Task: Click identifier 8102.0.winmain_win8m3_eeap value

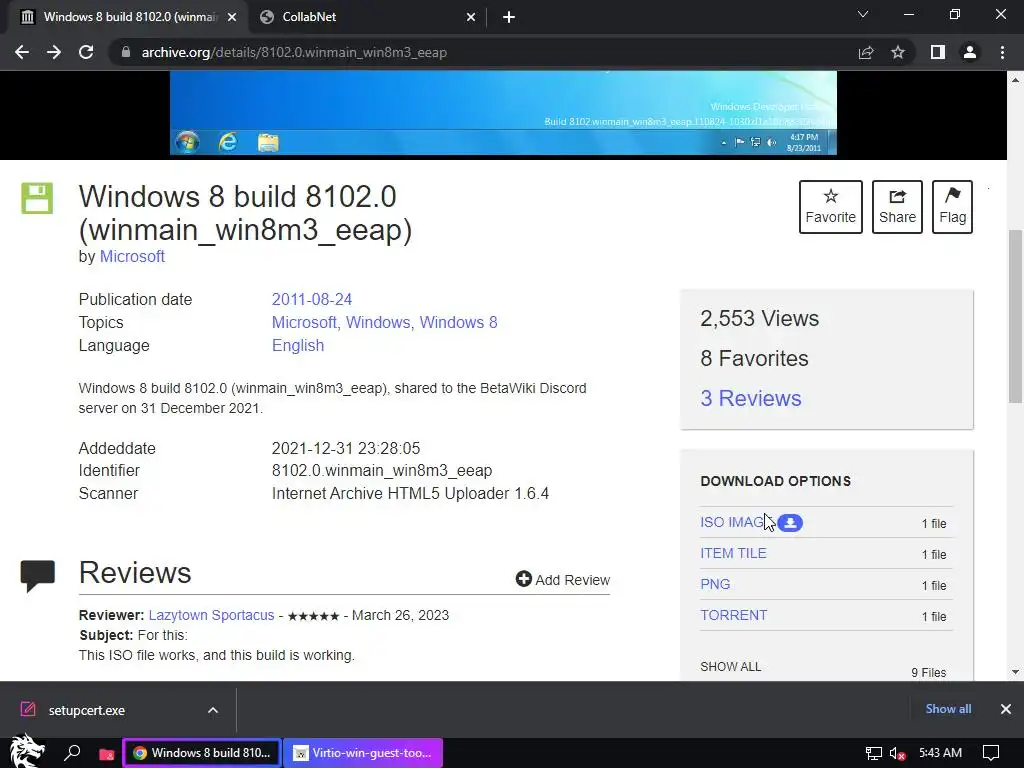Action: pyautogui.click(x=382, y=470)
